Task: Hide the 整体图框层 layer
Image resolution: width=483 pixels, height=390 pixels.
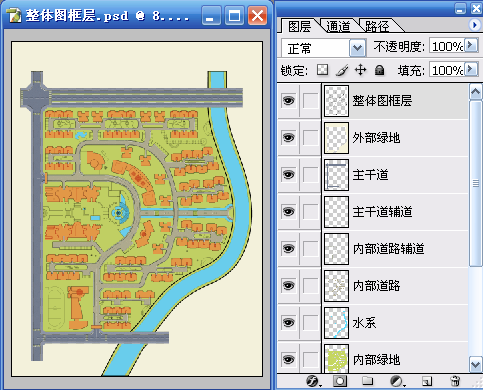Action: pos(288,100)
